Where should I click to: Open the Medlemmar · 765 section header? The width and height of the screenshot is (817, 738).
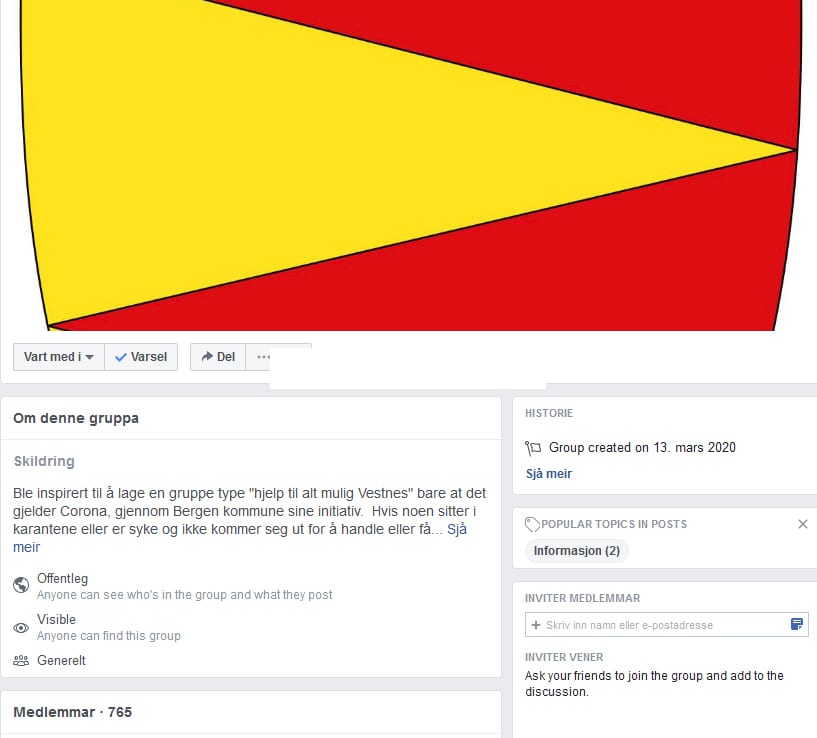pyautogui.click(x=72, y=712)
